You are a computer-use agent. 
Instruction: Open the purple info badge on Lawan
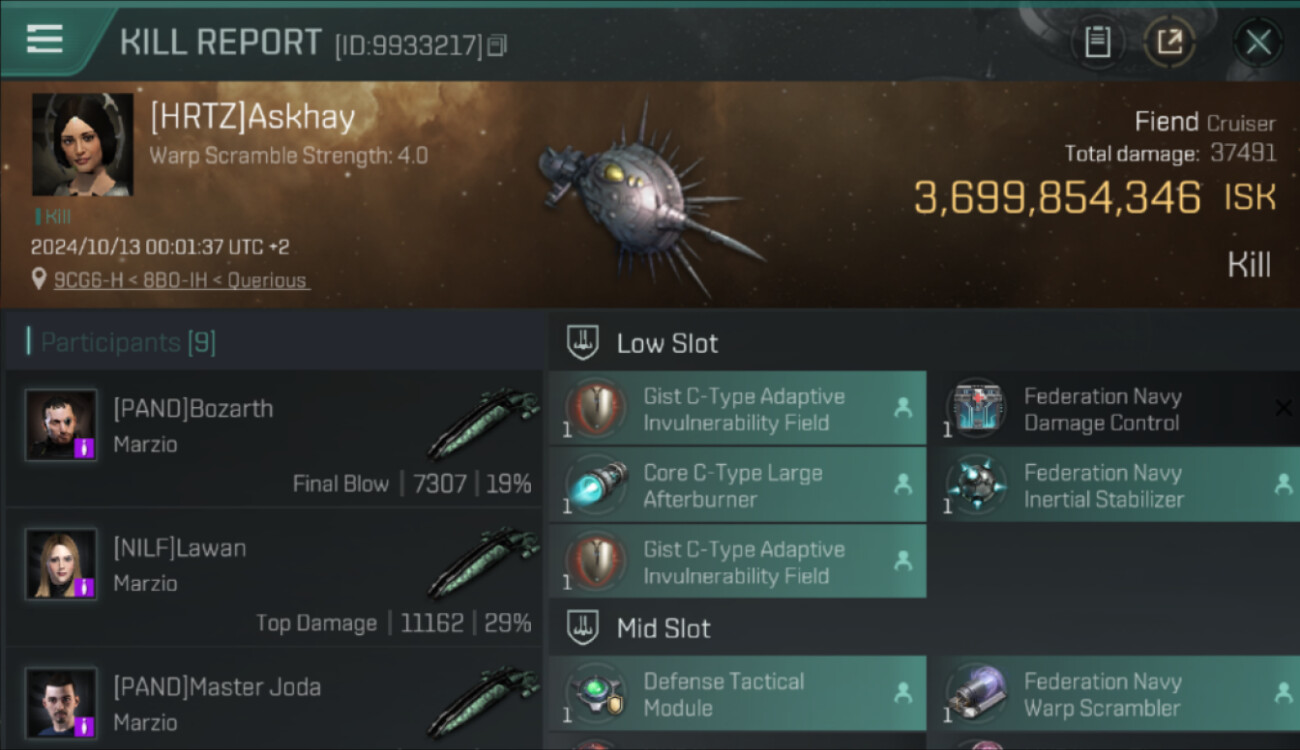click(84, 587)
